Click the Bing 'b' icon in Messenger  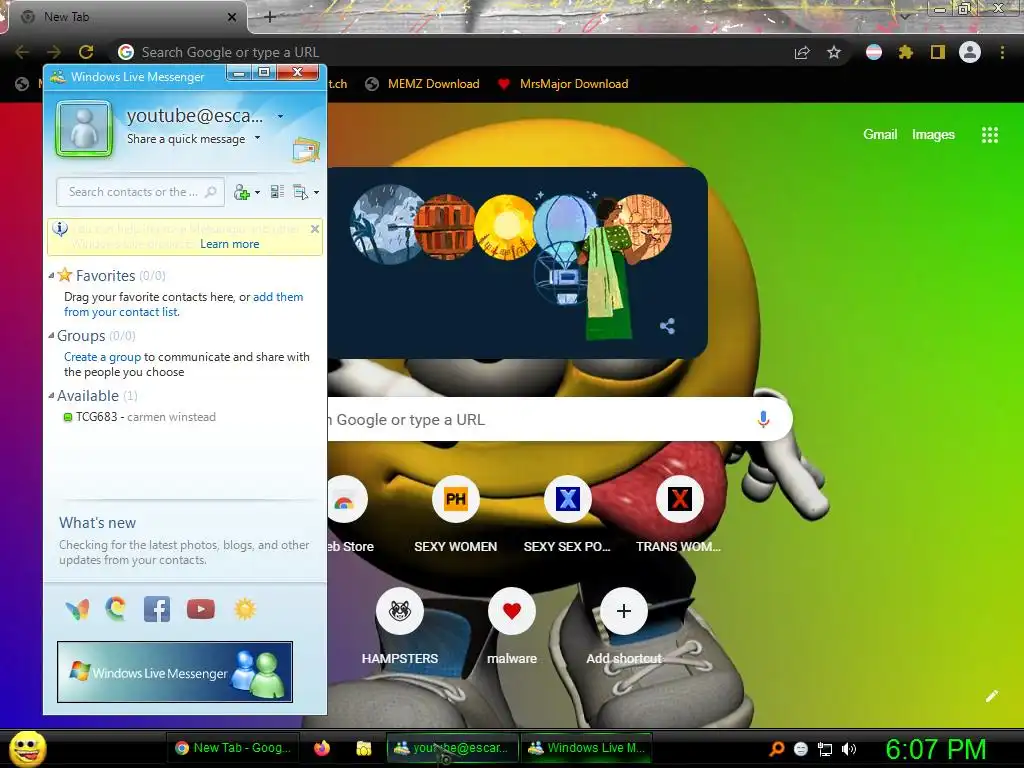(x=116, y=609)
